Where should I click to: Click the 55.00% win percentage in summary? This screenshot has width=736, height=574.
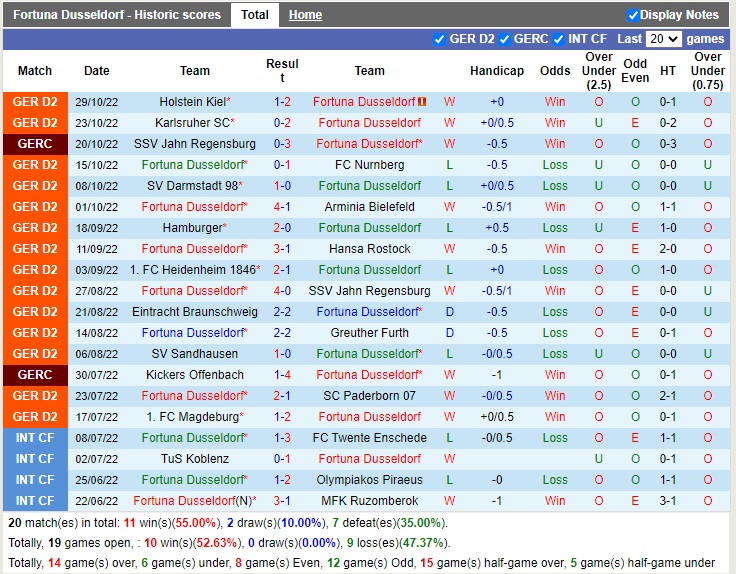pyautogui.click(x=195, y=523)
